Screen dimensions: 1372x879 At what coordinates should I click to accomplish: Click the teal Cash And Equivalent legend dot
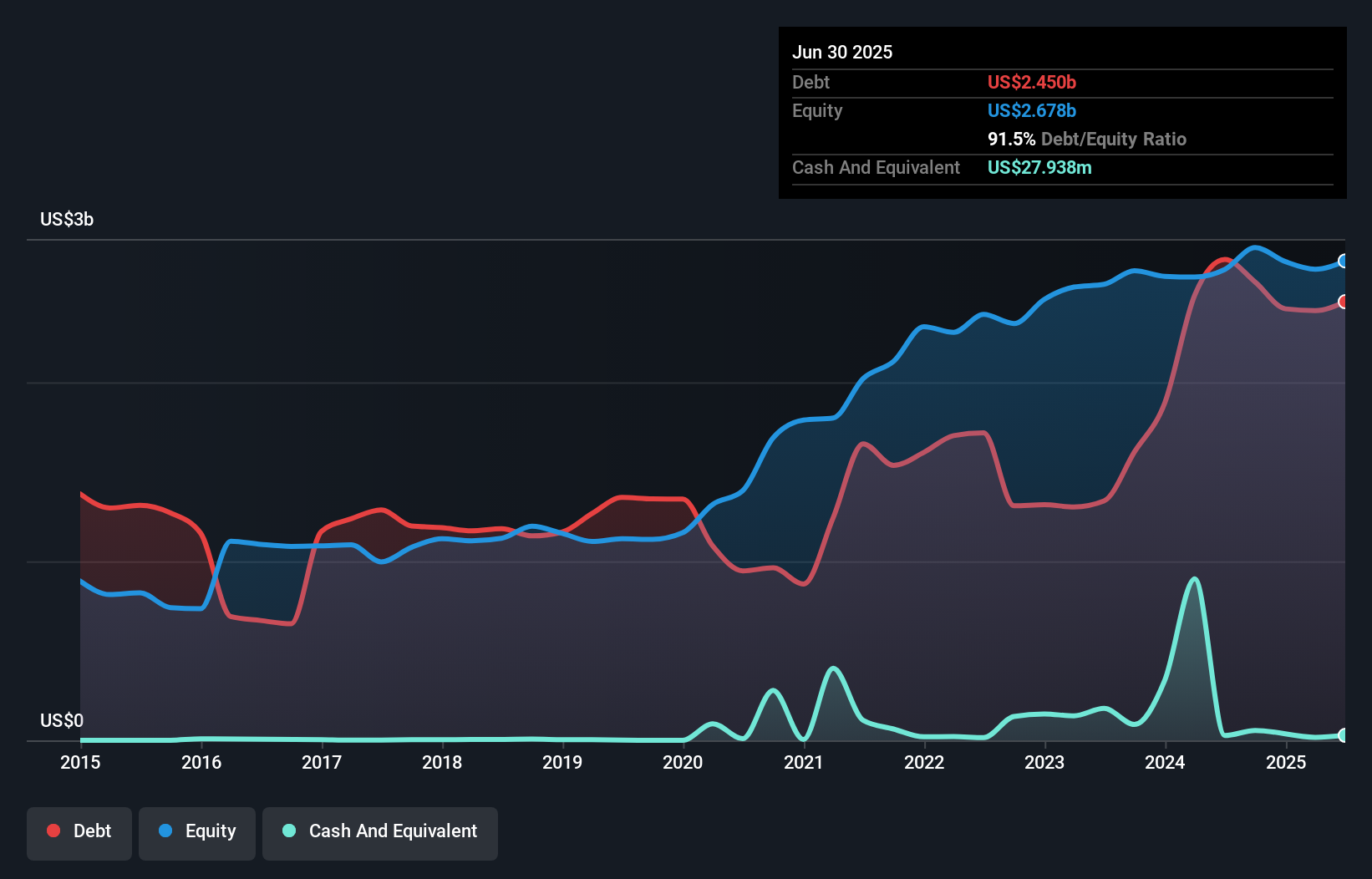tap(289, 831)
